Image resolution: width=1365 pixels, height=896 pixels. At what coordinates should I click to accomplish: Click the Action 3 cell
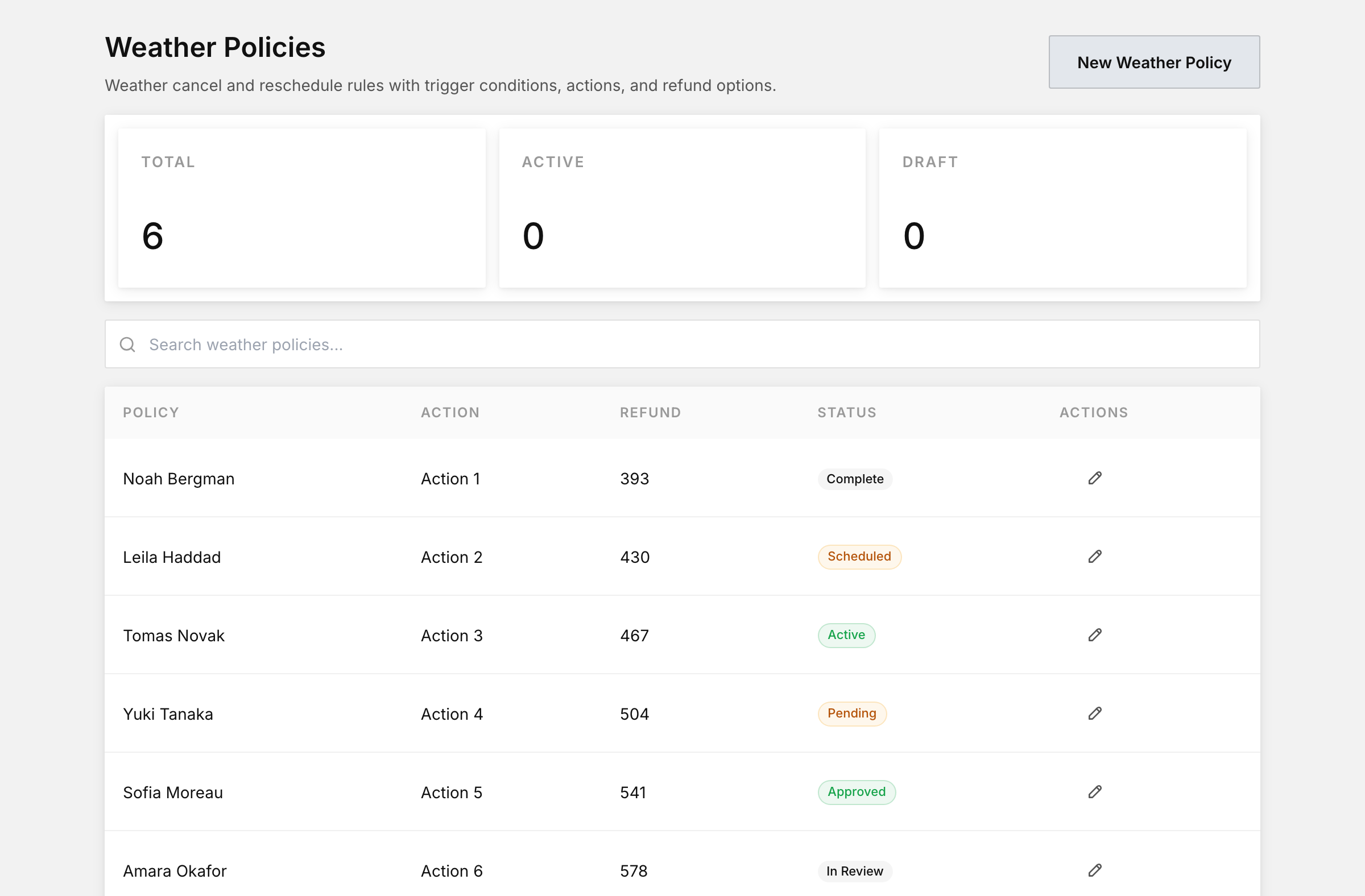click(452, 636)
